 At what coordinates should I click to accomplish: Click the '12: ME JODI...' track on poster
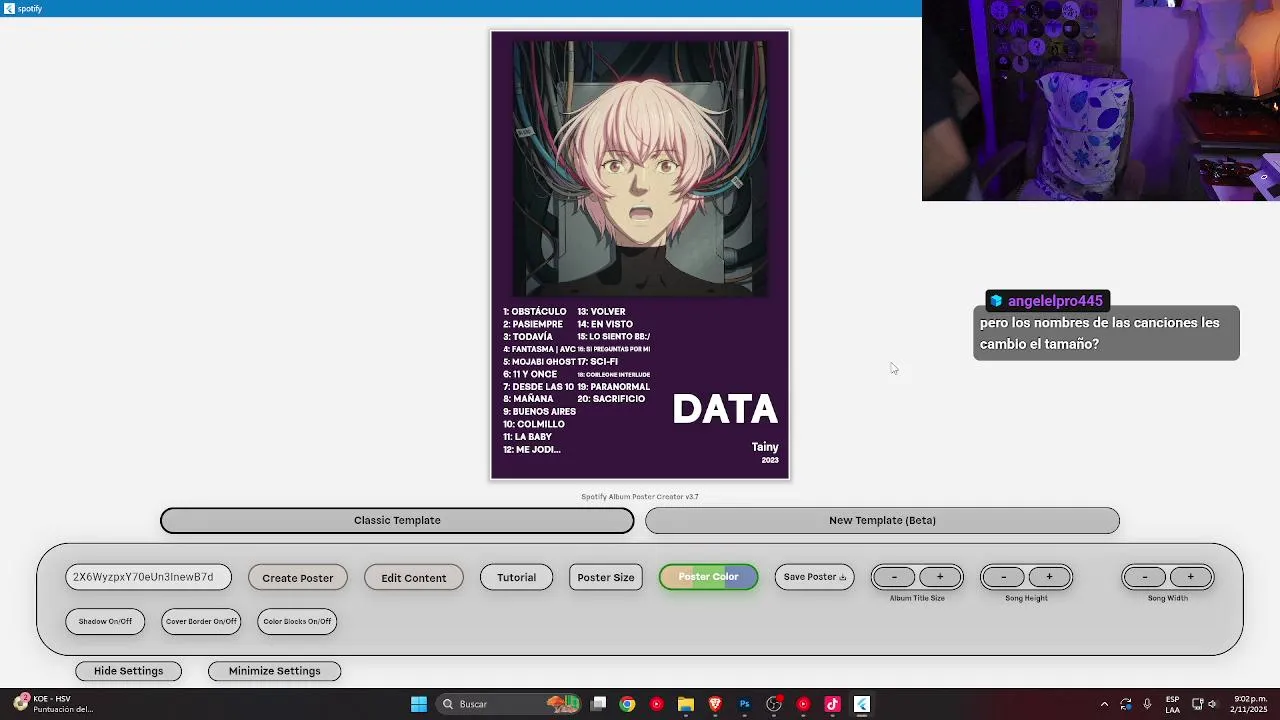(531, 450)
